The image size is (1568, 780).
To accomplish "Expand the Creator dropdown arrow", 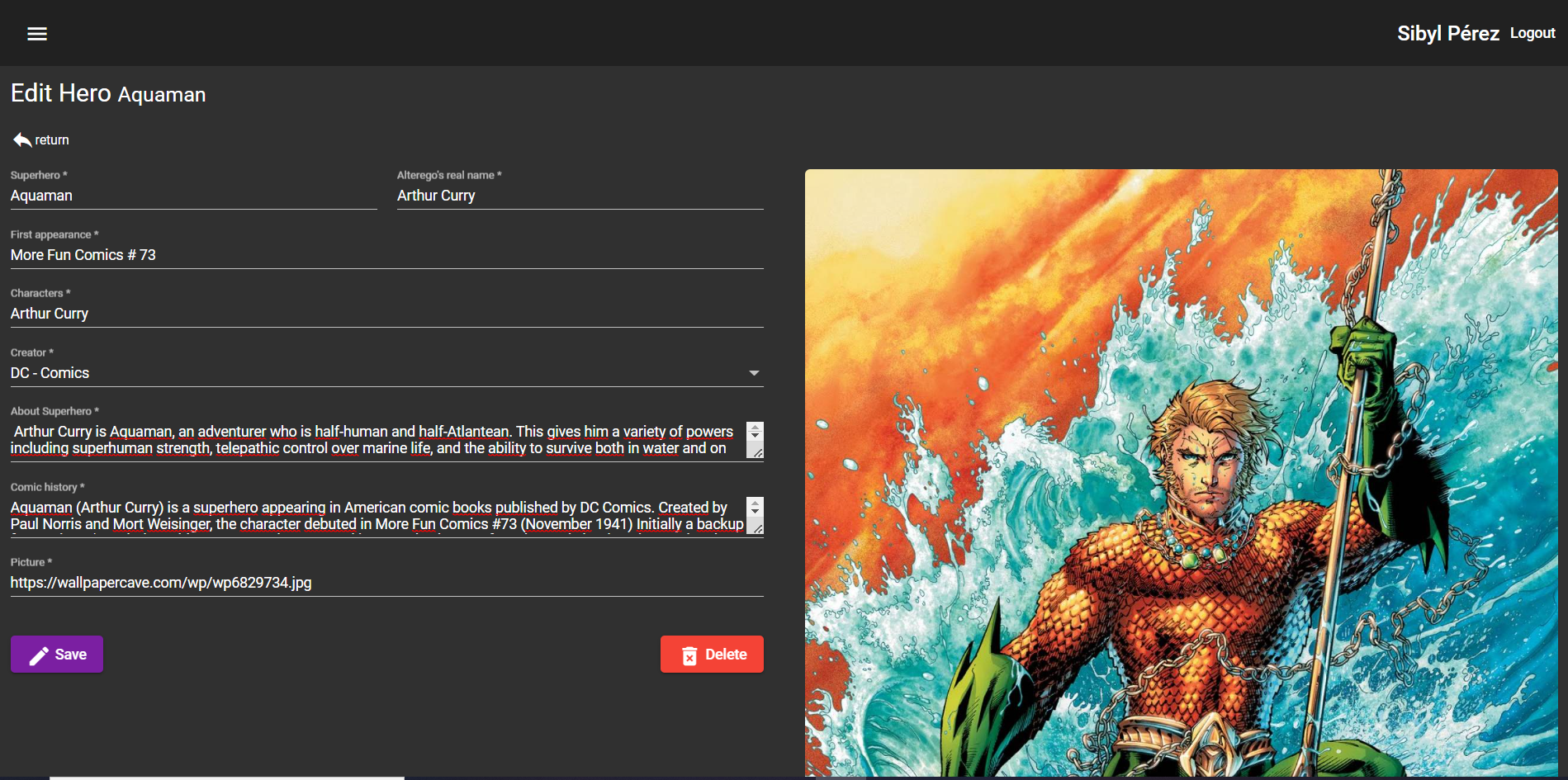I will (754, 373).
